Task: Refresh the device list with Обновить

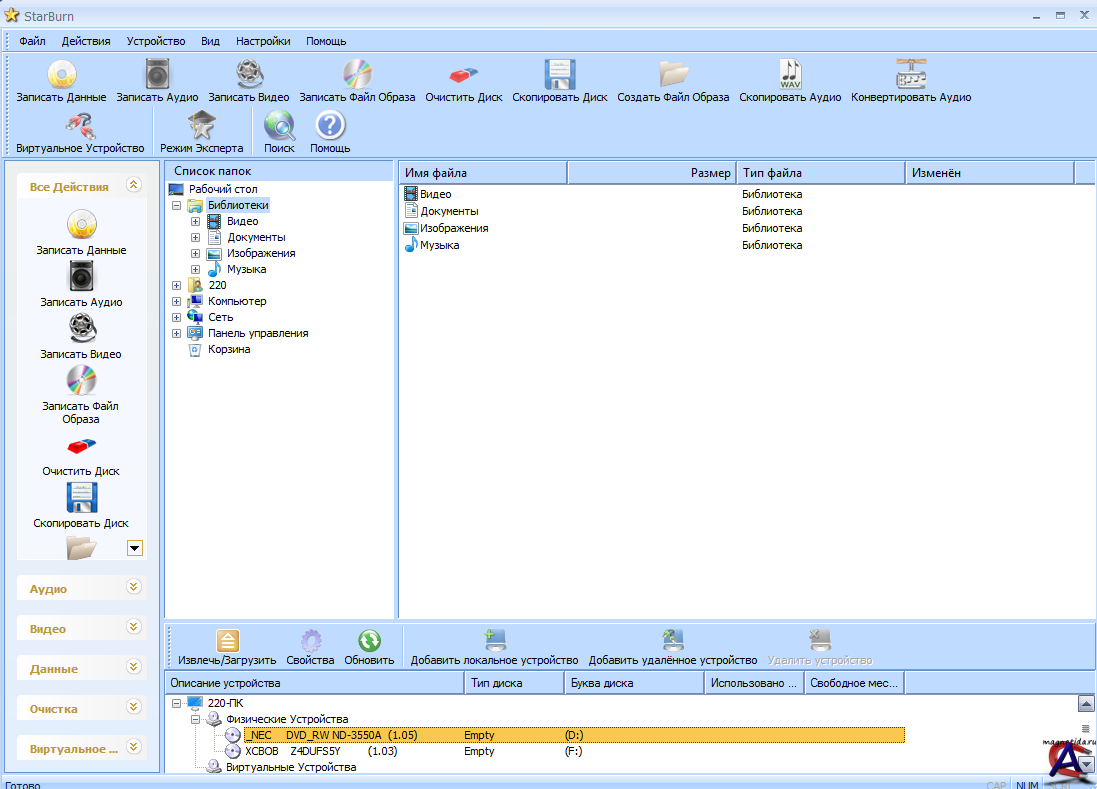Action: [369, 646]
